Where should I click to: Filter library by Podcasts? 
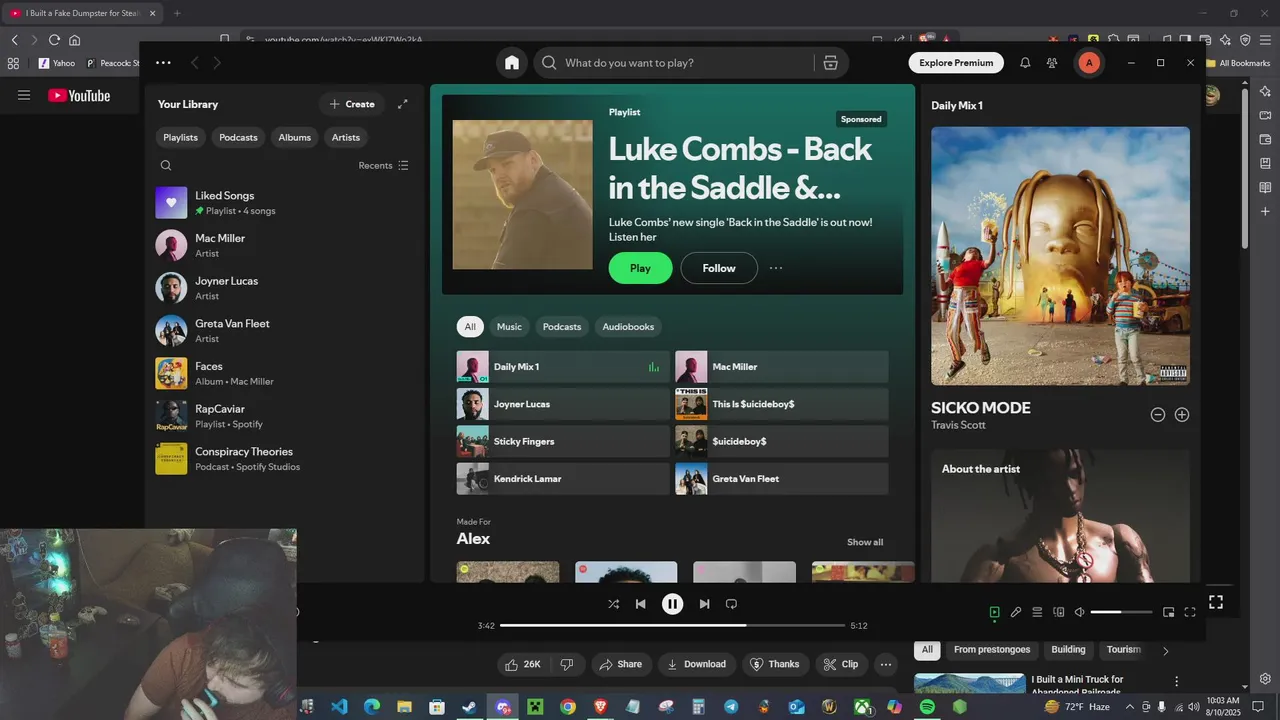(x=238, y=137)
